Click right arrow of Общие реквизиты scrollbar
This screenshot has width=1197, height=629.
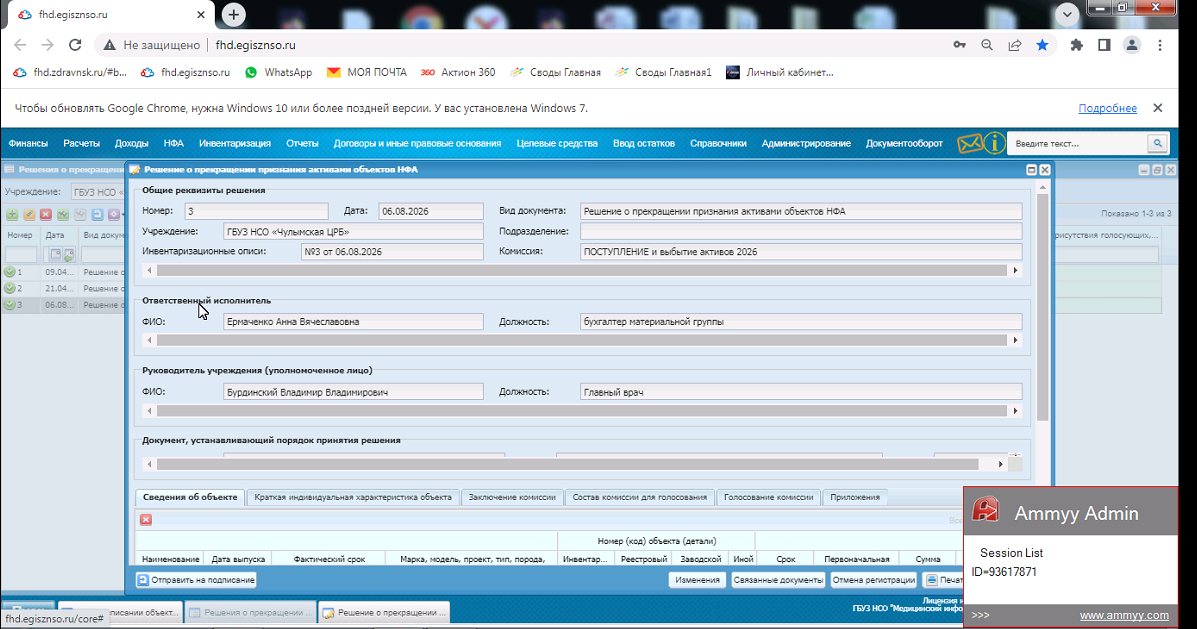1015,270
